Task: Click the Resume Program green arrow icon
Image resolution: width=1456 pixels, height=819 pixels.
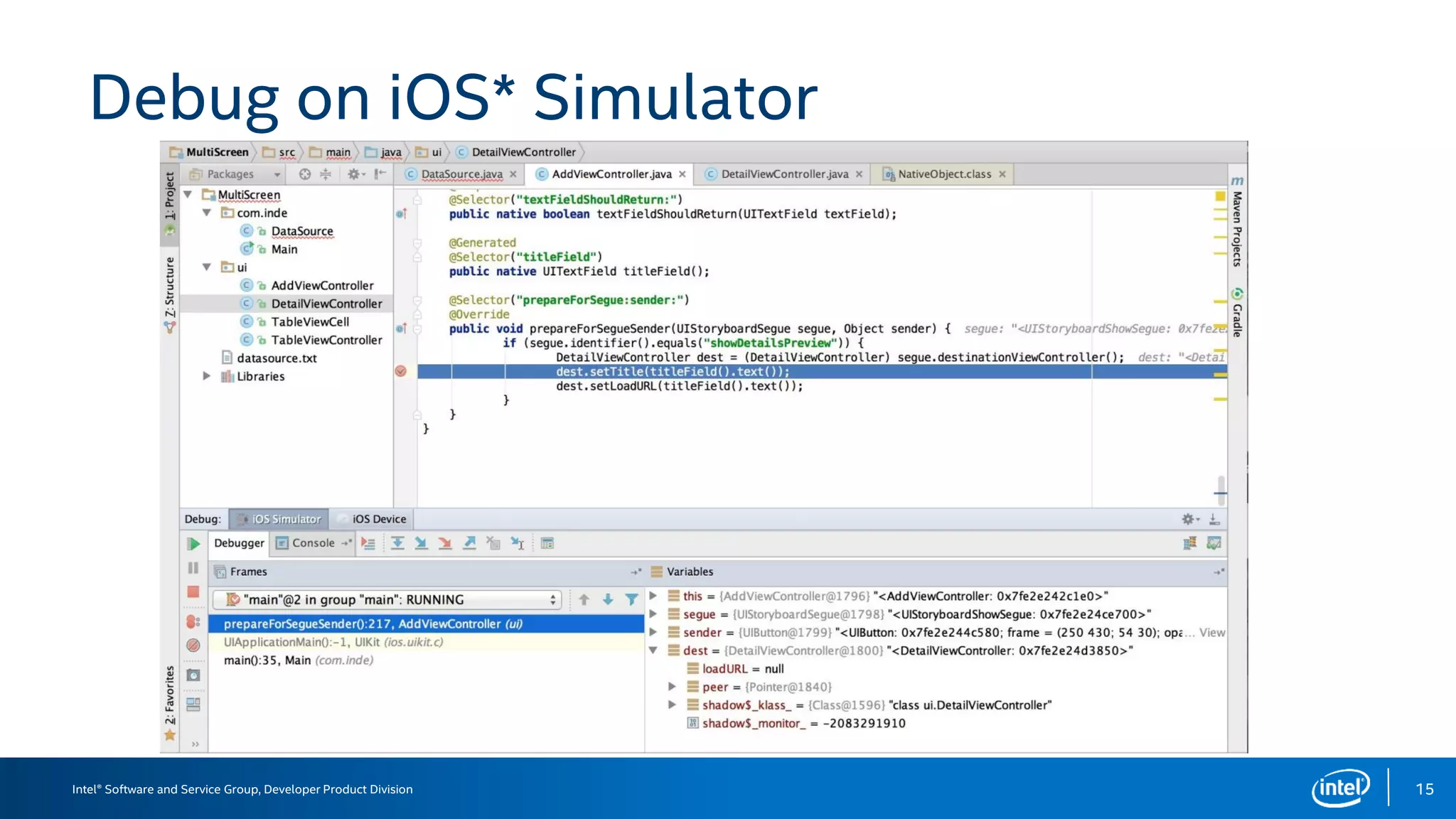Action: [x=193, y=544]
